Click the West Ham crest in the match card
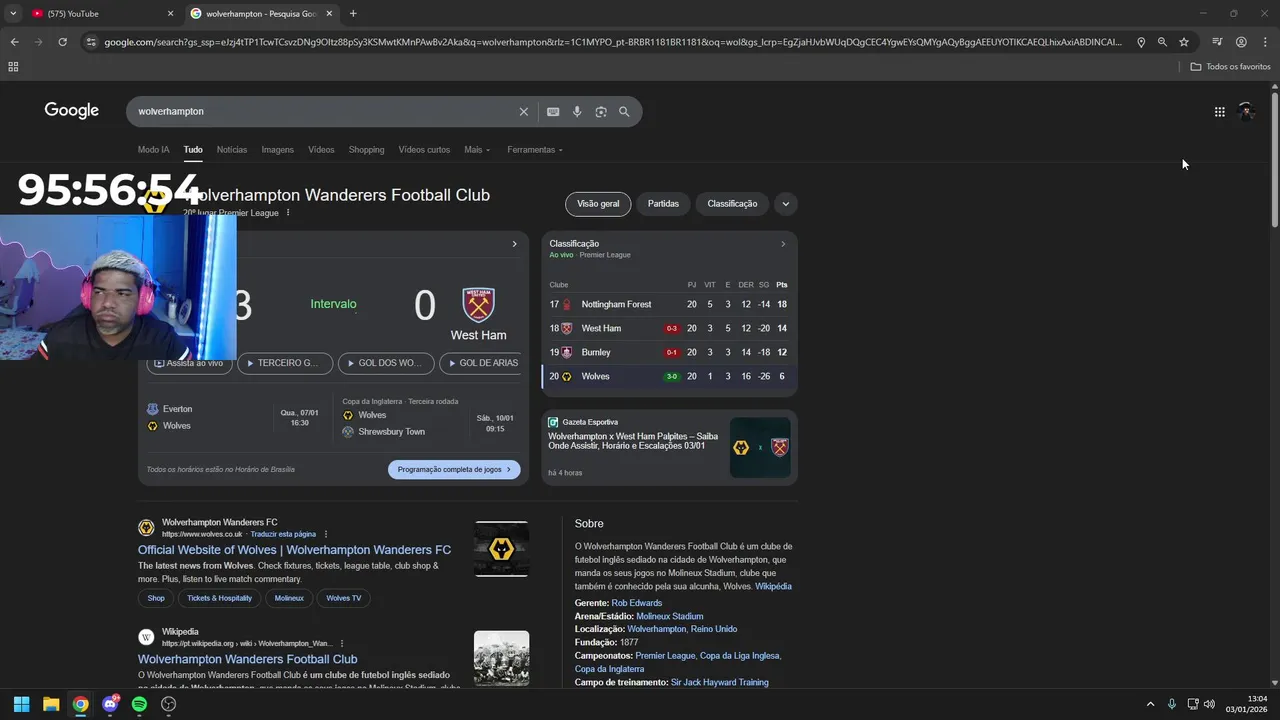This screenshot has width=1280, height=720. (x=478, y=305)
